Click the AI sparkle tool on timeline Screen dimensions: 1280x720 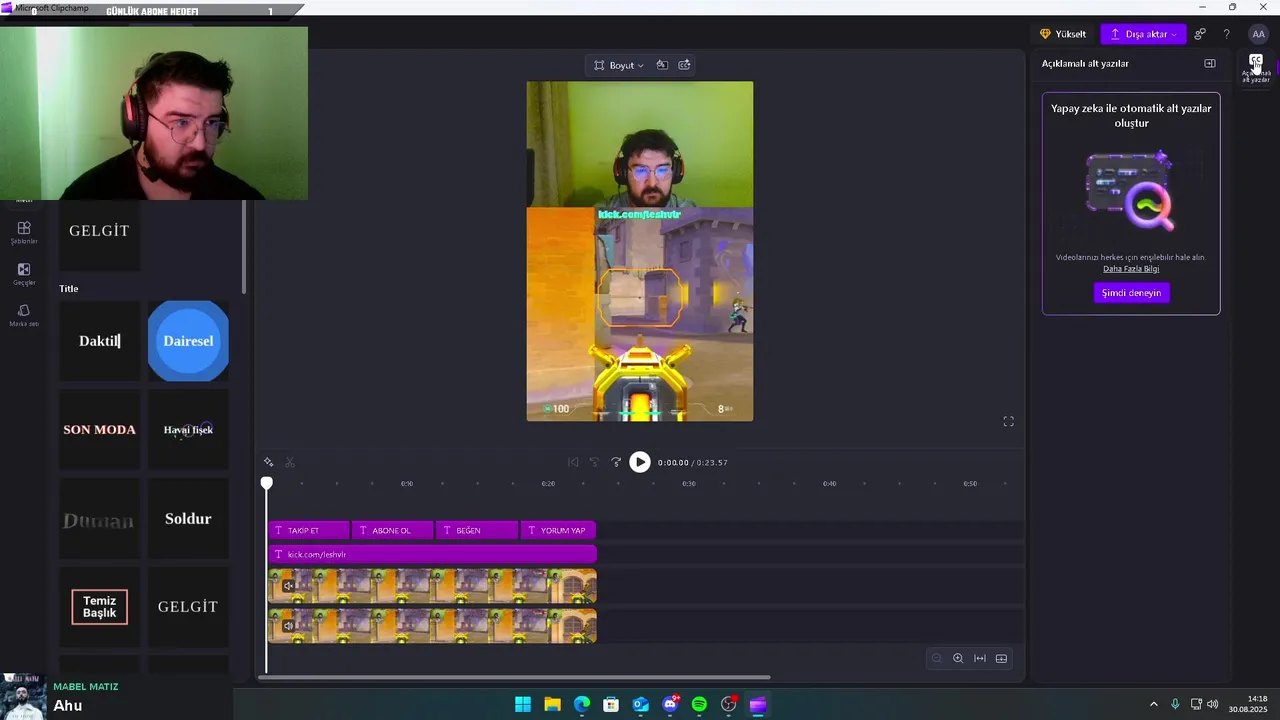[x=269, y=462]
